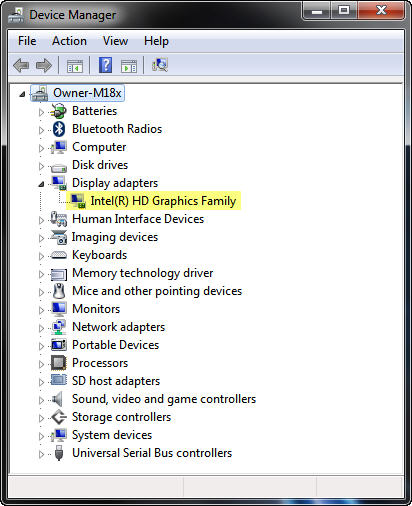The height and width of the screenshot is (506, 412).
Task: Click the SD host adapters icon
Action: pos(59,380)
